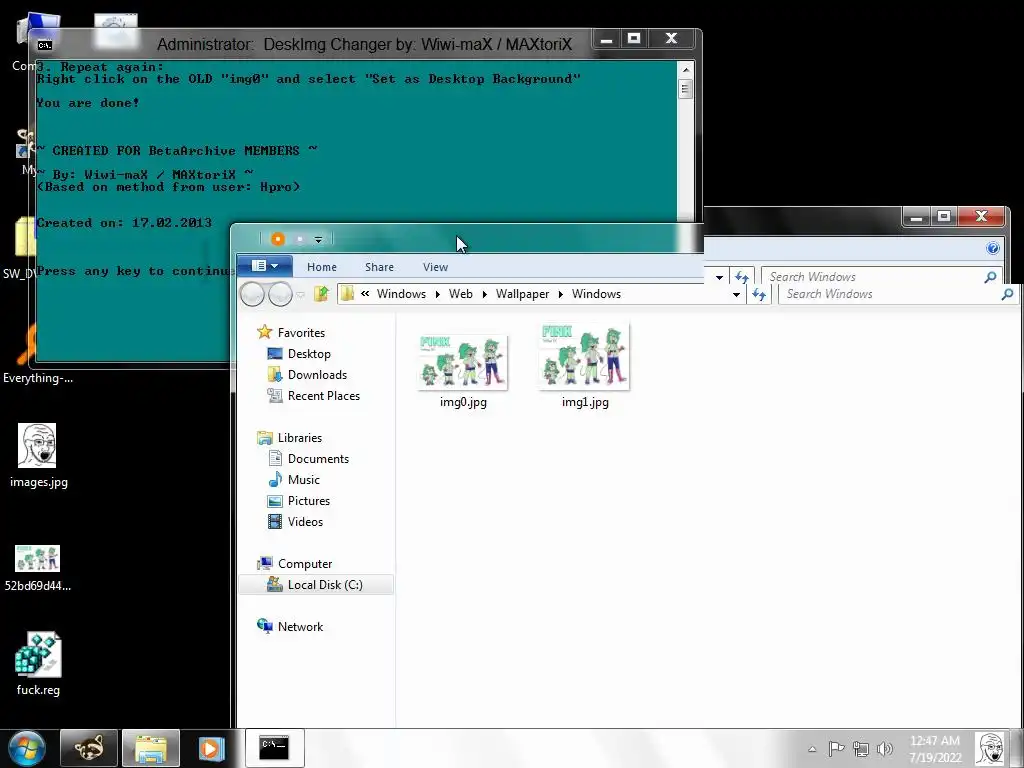1024x768 pixels.
Task: Click orange quick access toolbar icon
Action: [278, 239]
